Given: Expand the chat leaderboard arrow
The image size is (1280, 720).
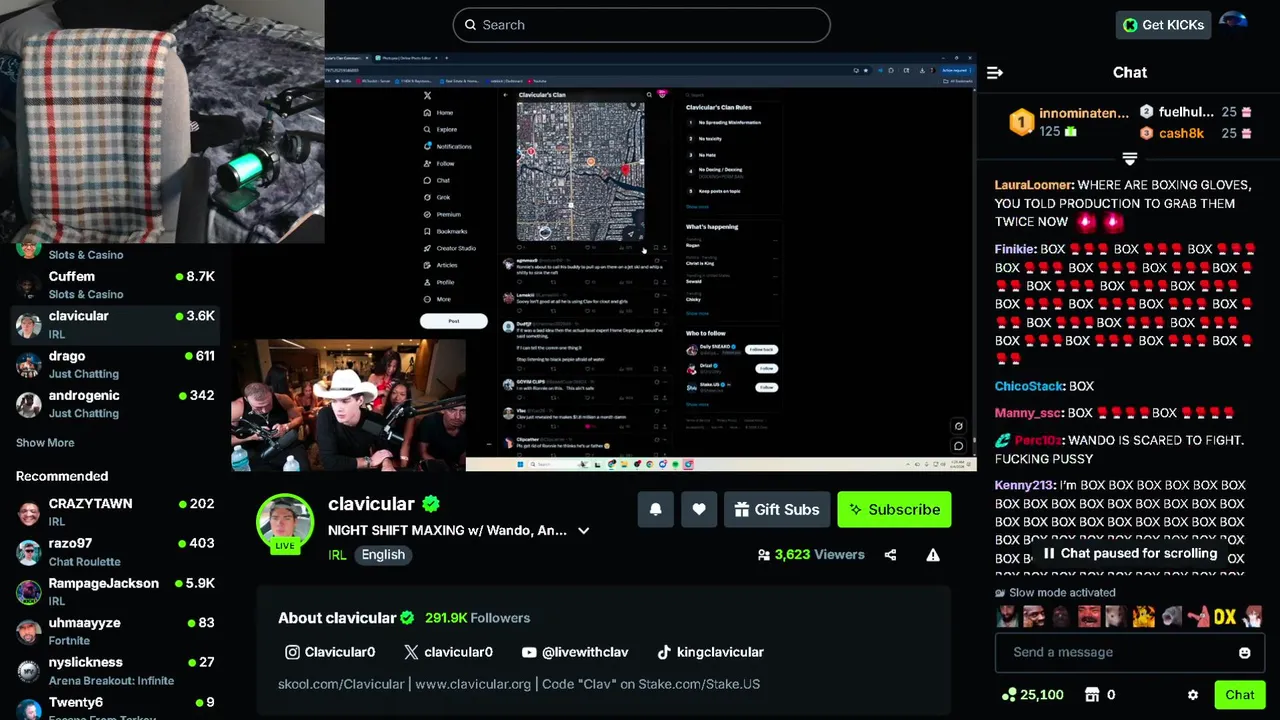Looking at the screenshot, I should [x=1129, y=160].
